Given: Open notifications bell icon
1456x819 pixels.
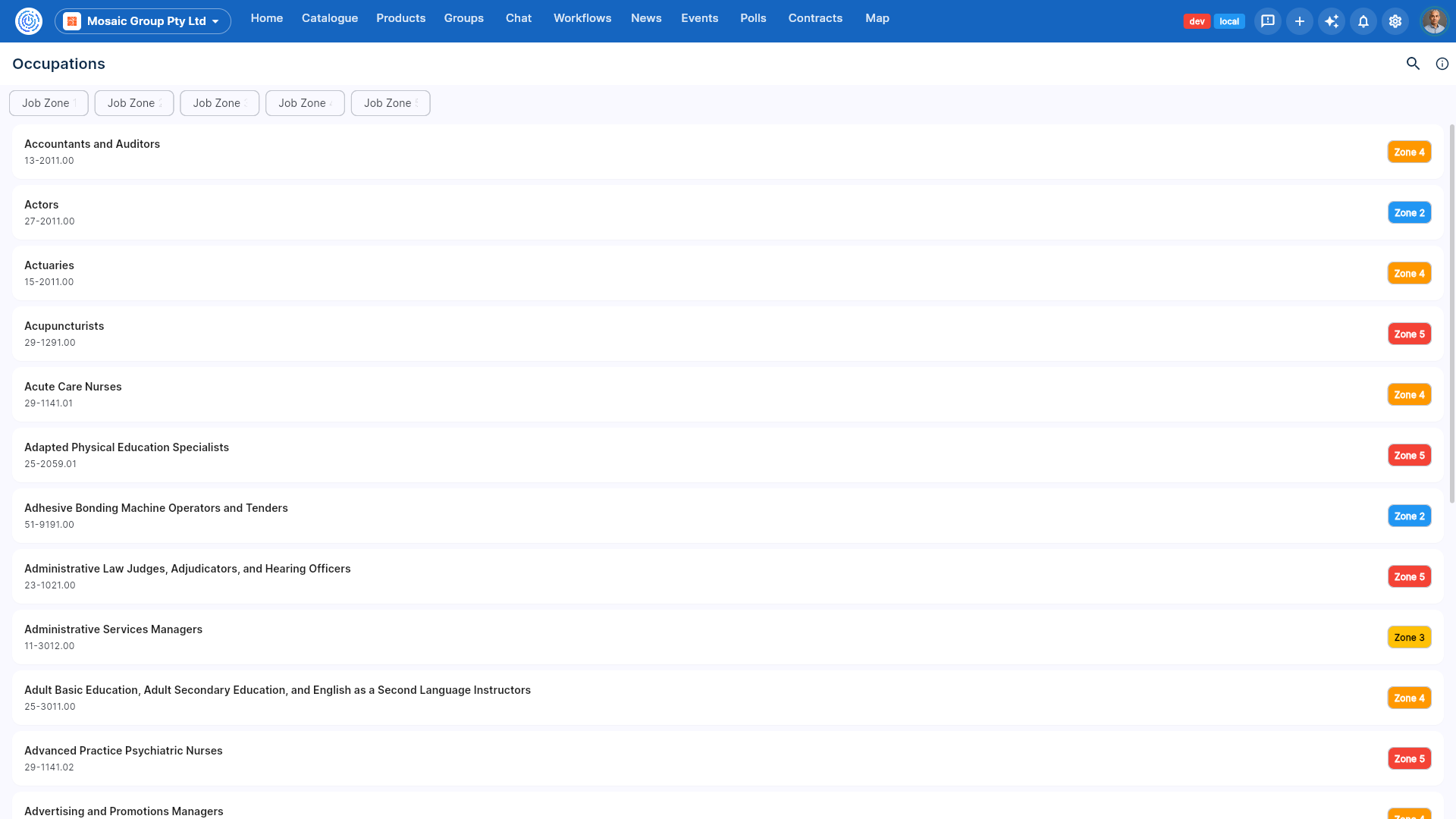Looking at the screenshot, I should pyautogui.click(x=1363, y=21).
